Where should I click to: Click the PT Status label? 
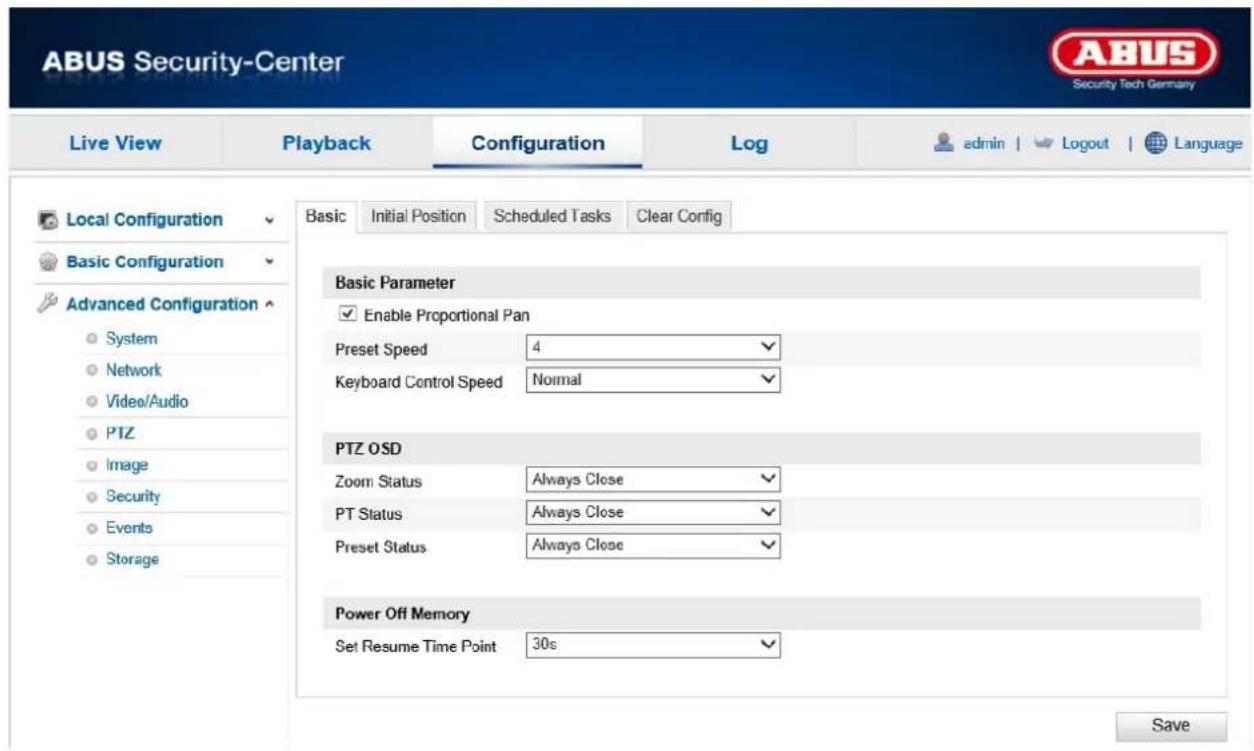pos(367,515)
